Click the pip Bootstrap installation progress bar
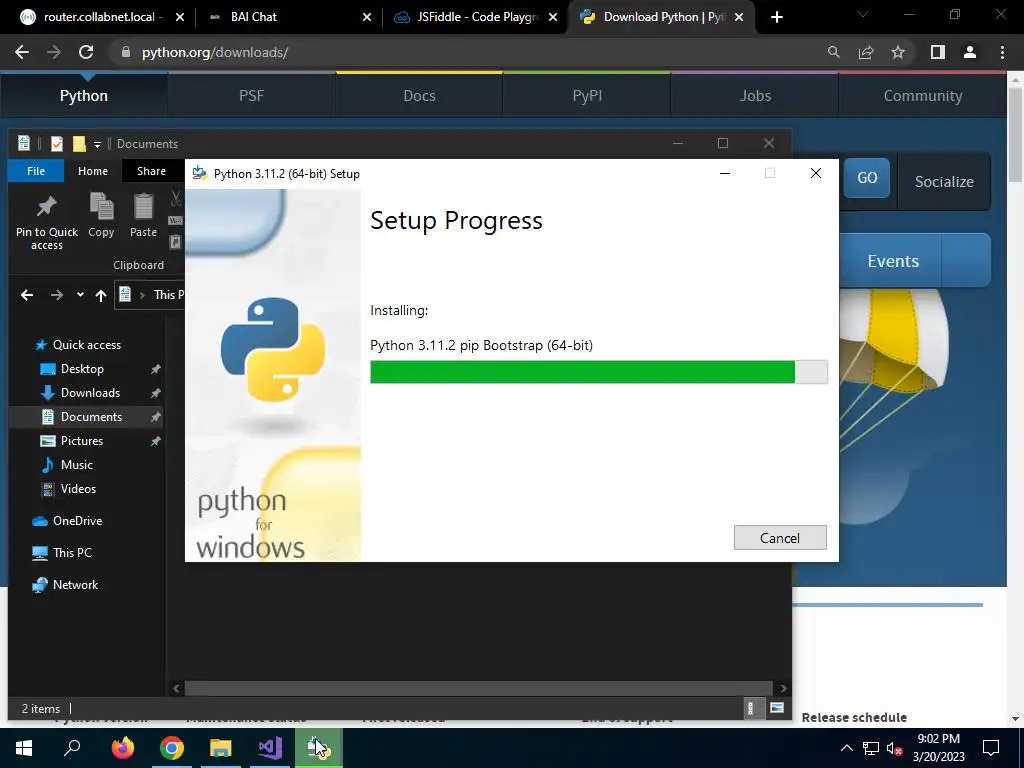The image size is (1024, 768). point(598,372)
